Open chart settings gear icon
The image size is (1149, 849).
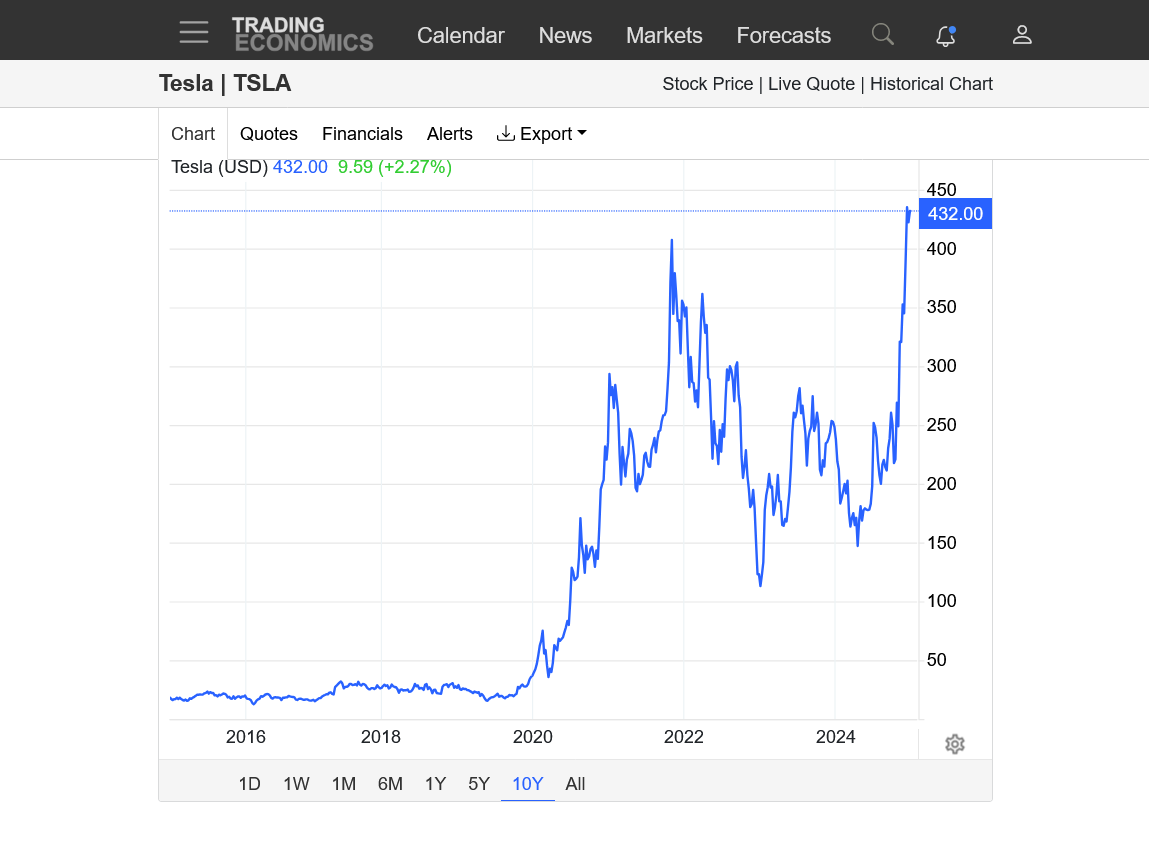[x=954, y=744]
